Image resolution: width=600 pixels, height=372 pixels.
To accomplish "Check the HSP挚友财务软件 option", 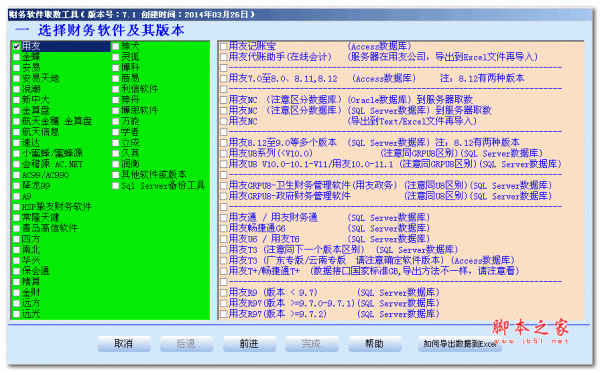I will 16,207.
